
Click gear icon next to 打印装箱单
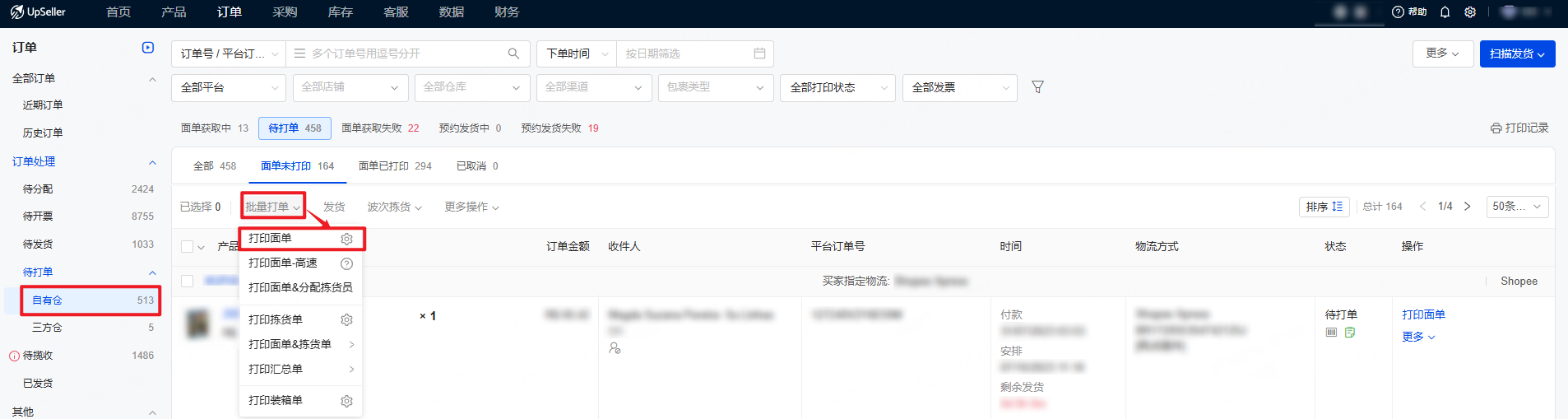[346, 401]
